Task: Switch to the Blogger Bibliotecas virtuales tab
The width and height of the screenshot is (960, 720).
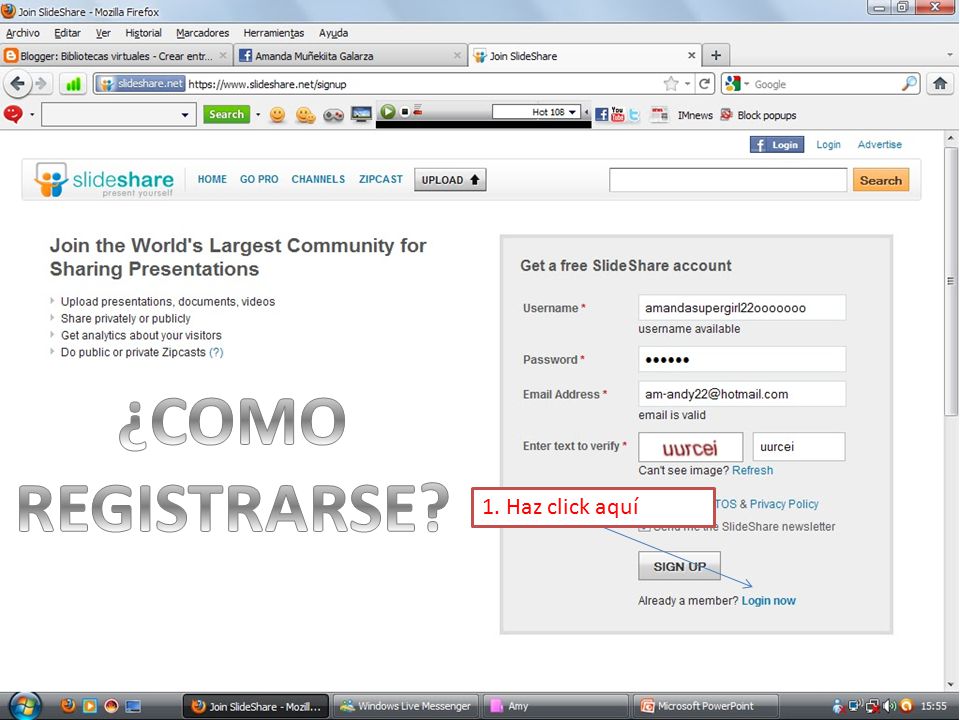Action: [116, 56]
